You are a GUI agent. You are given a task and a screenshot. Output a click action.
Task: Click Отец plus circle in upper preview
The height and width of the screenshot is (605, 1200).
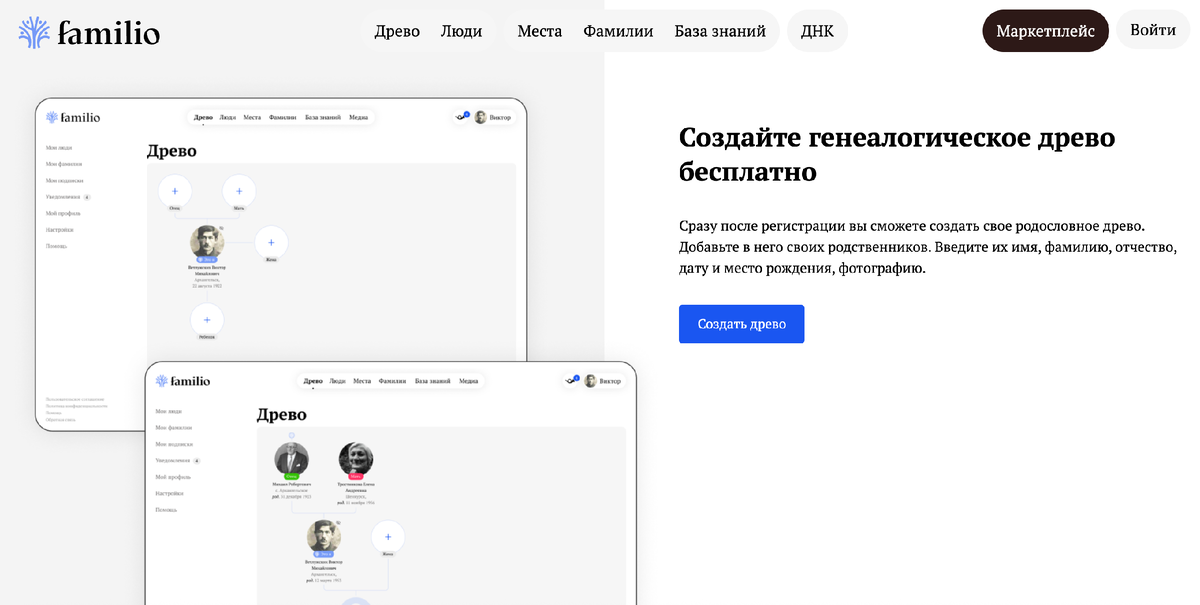175,191
